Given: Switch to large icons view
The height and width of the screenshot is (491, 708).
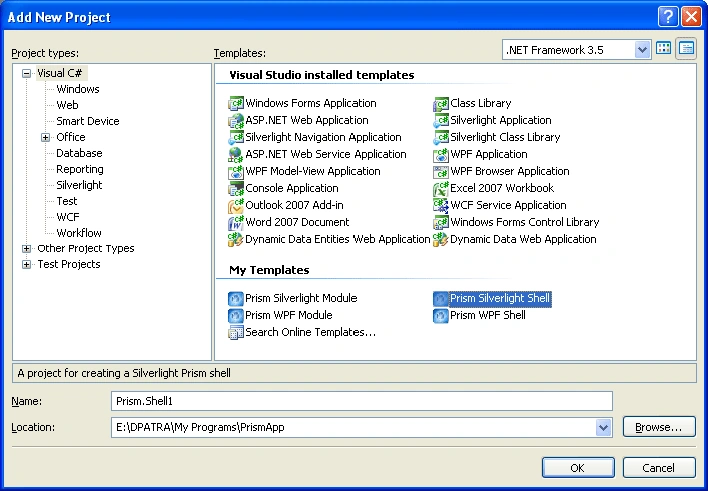Looking at the screenshot, I should [663, 48].
